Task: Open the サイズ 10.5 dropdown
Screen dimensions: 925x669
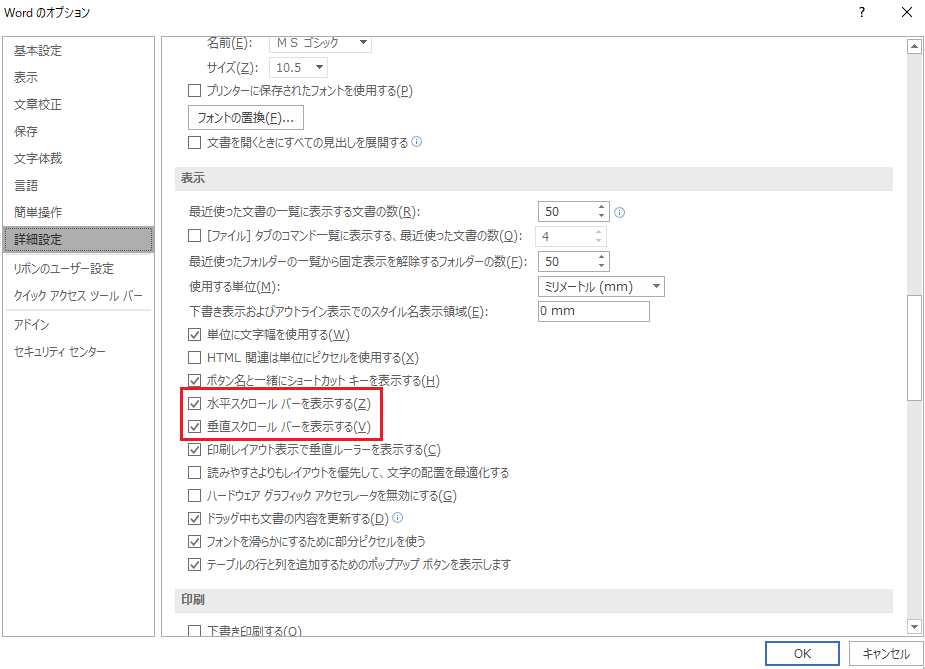Action: pyautogui.click(x=319, y=67)
